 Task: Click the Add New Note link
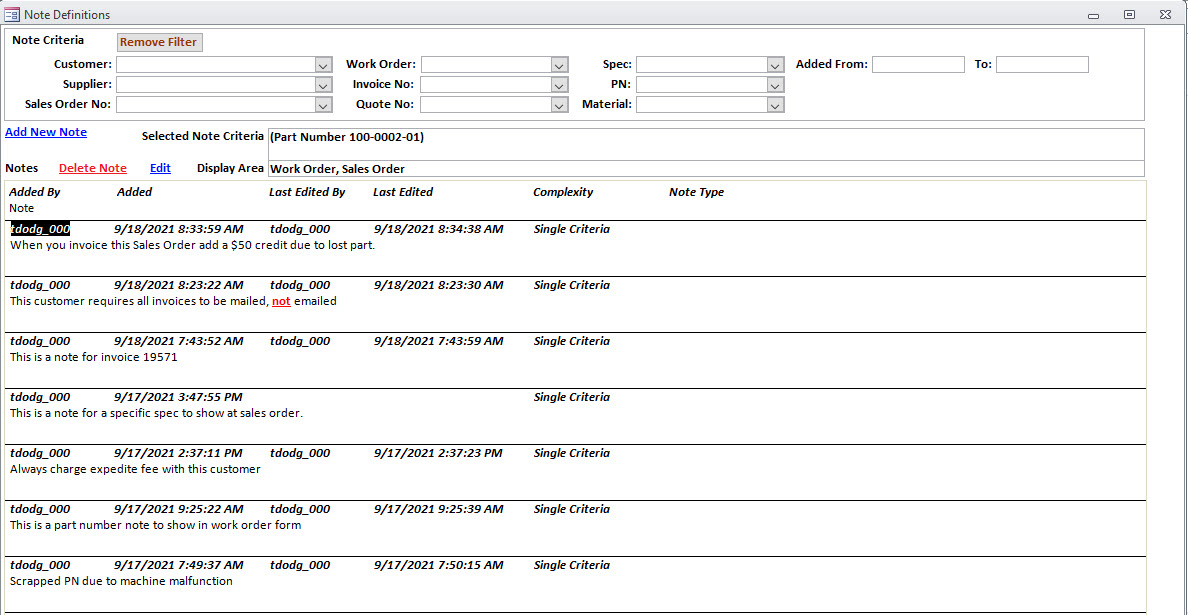pos(45,131)
